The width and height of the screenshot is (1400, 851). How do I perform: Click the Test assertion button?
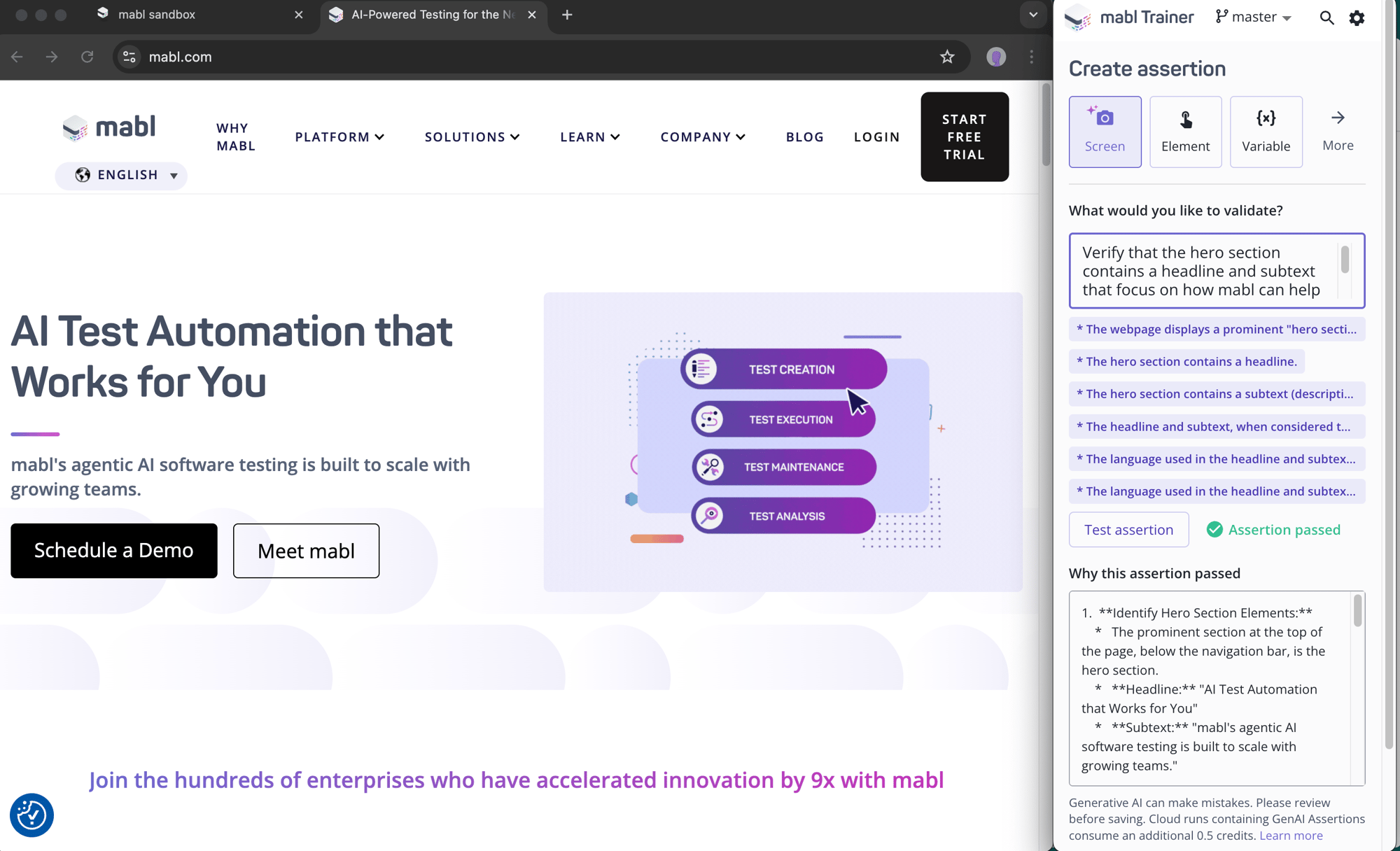(1128, 530)
